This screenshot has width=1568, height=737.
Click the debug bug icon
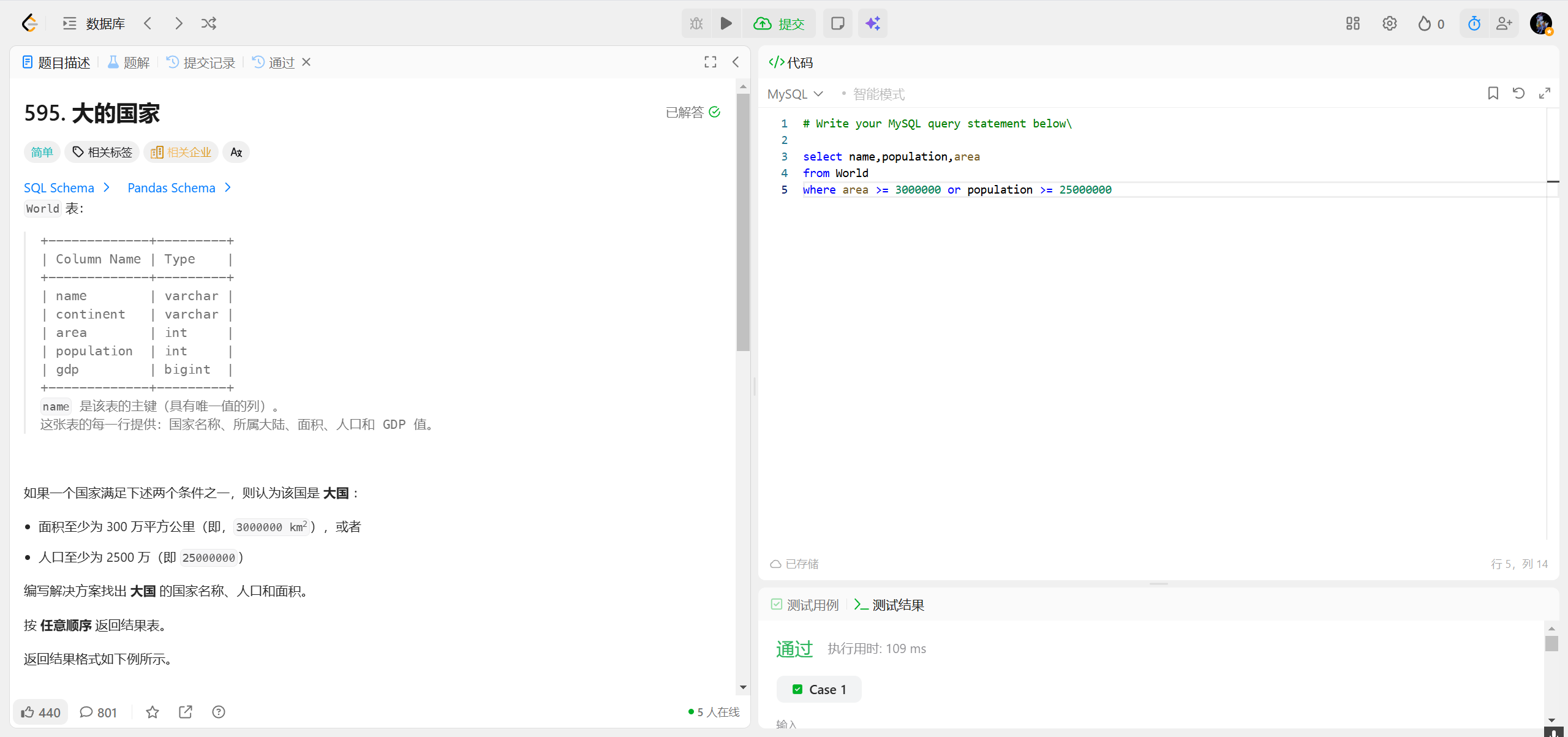[x=696, y=23]
